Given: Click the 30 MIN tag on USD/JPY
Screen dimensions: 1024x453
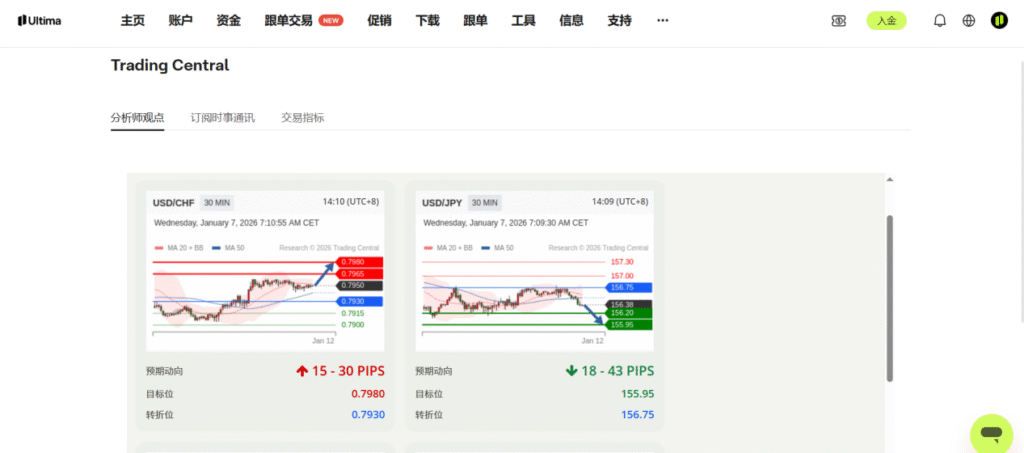Looking at the screenshot, I should pyautogui.click(x=485, y=203).
